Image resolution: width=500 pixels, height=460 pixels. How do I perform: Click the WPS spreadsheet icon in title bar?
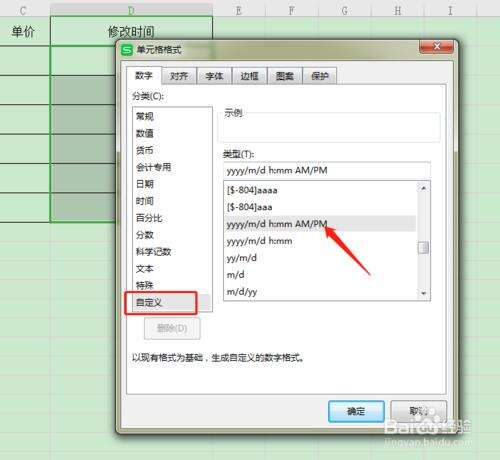(x=127, y=50)
